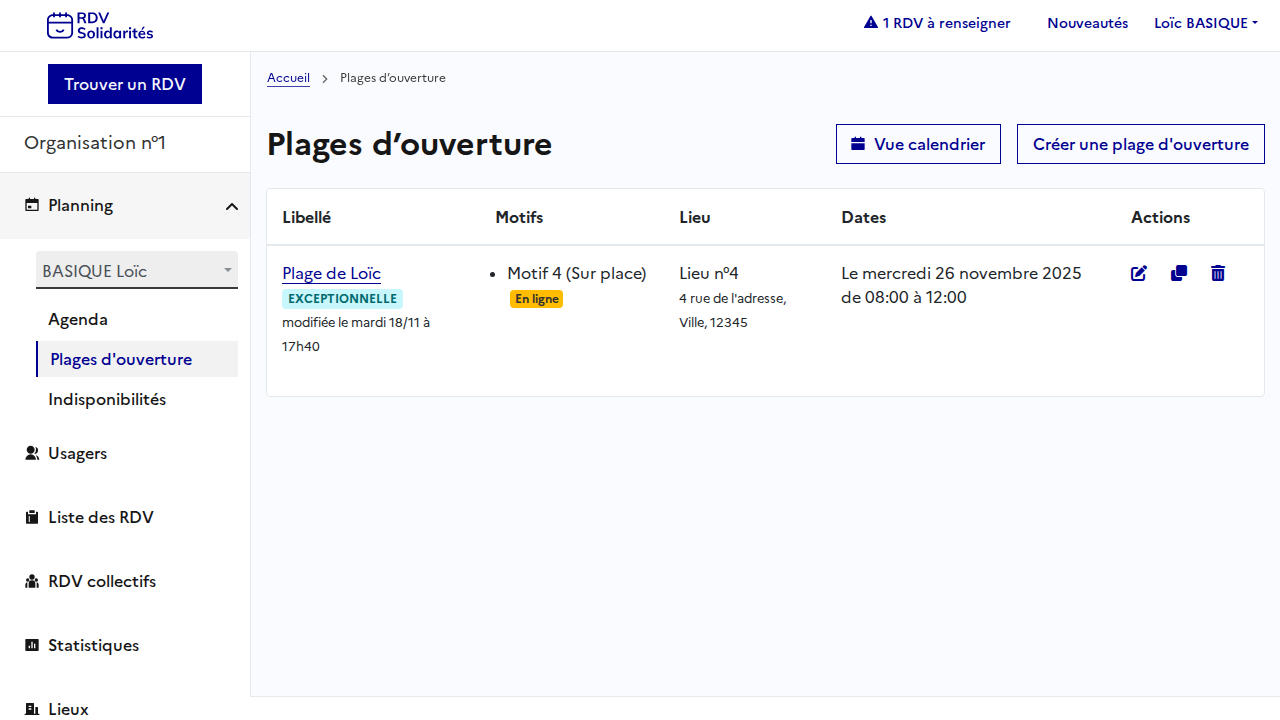Delete the opening slot with trash icon
Screen dimensions: 1280x720
pyautogui.click(x=1218, y=273)
